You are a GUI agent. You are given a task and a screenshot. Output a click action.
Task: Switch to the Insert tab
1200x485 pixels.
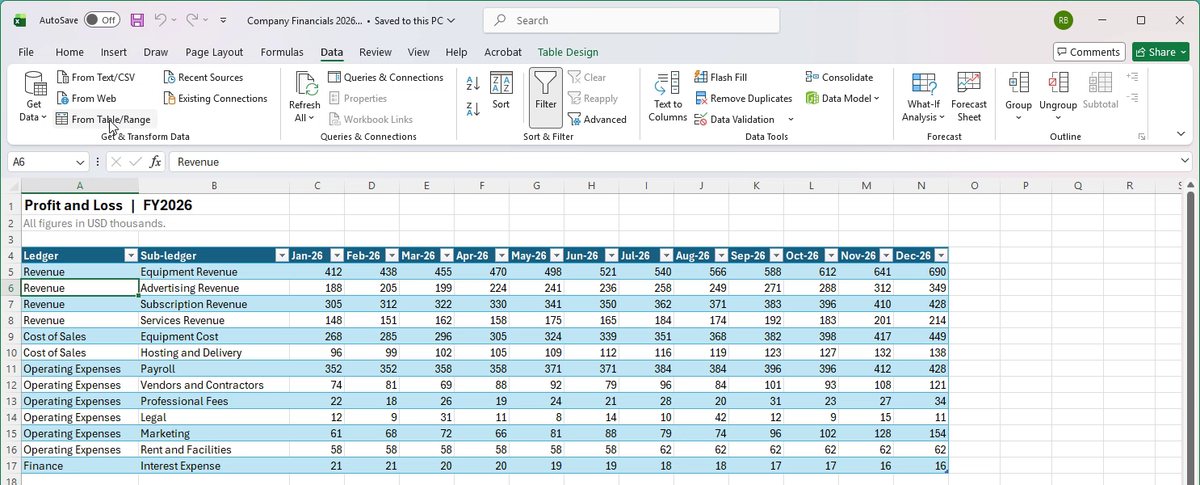(x=114, y=52)
